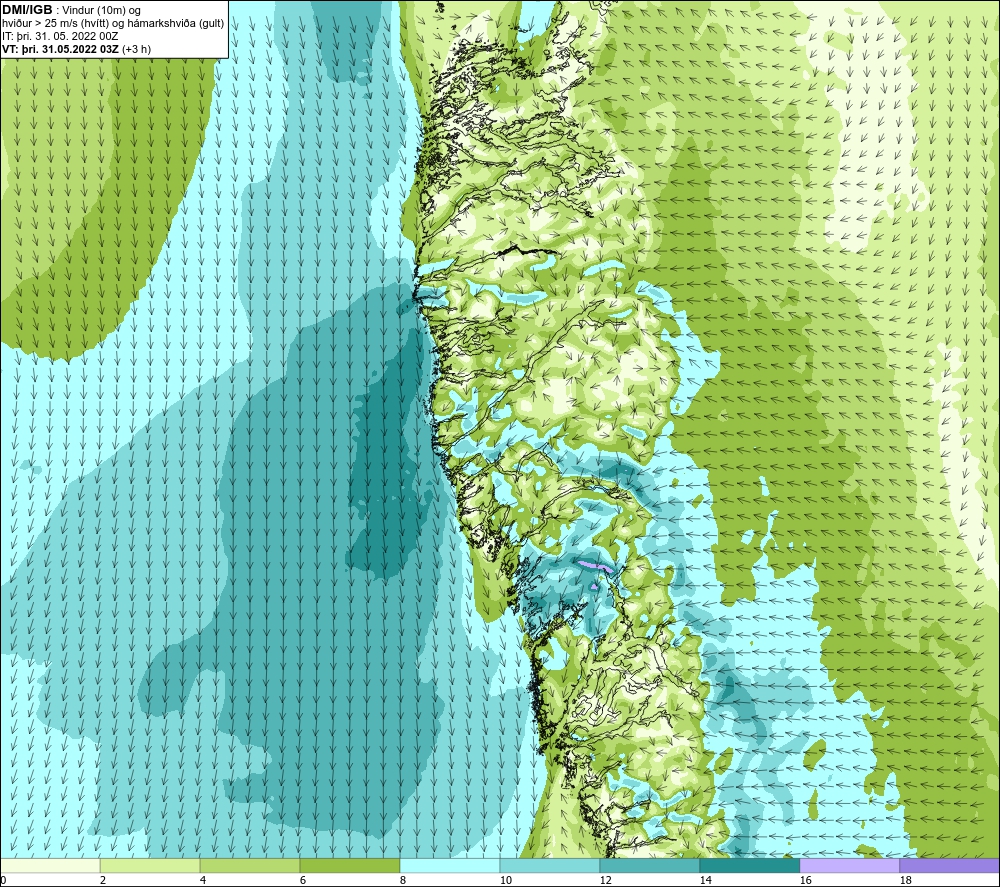Click the legend scale label "18"
Viewport: 1000px width, 887px height.
click(905, 881)
